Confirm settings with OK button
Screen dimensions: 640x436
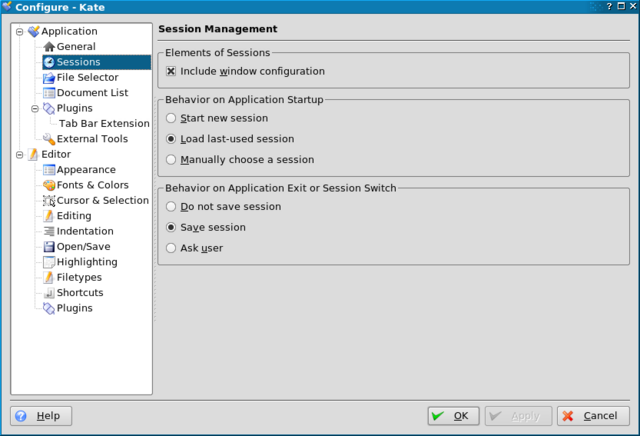click(453, 416)
